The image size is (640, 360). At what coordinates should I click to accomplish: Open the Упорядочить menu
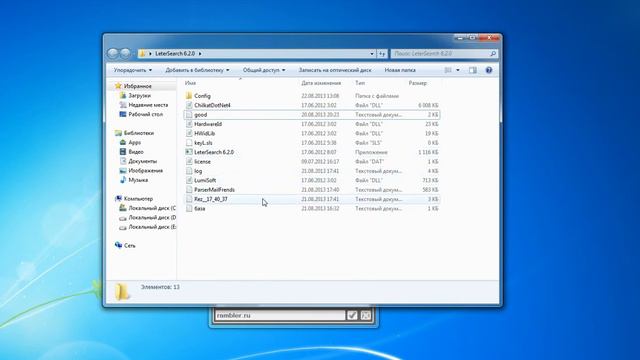[133, 70]
